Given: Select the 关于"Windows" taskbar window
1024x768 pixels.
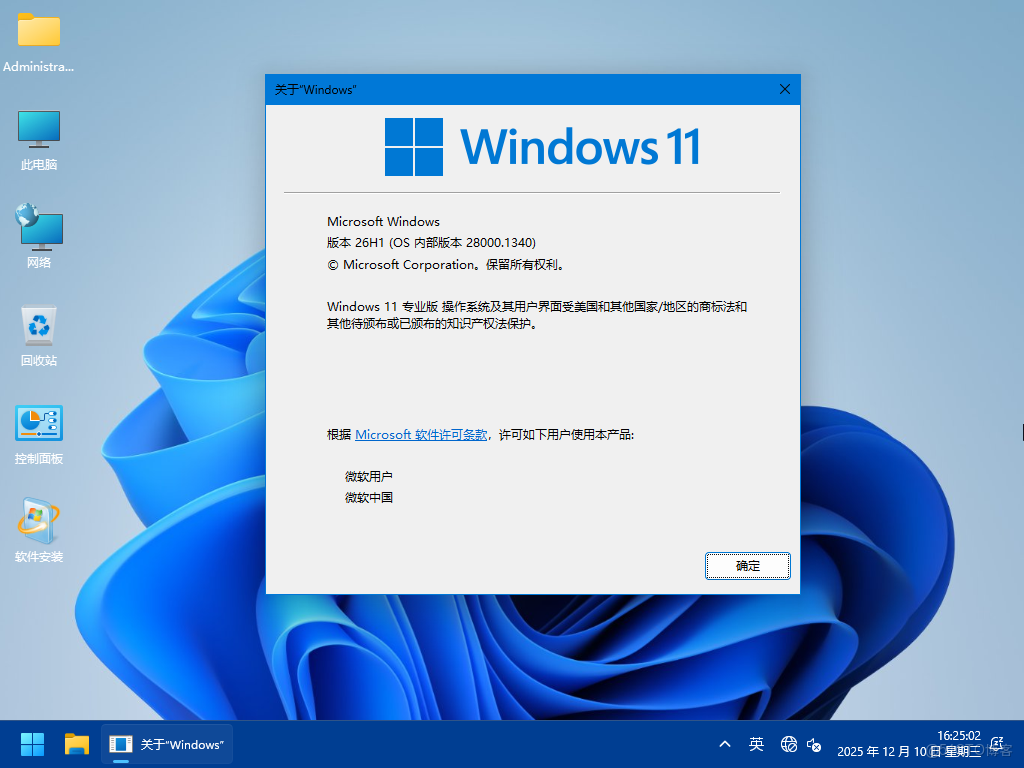Looking at the screenshot, I should pyautogui.click(x=166, y=744).
